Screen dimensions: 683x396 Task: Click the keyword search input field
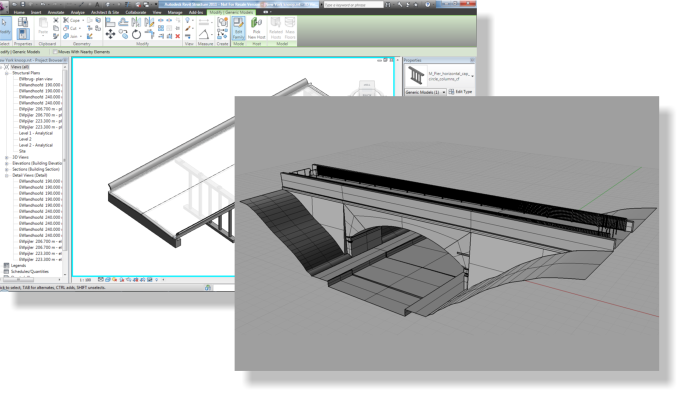pos(353,5)
